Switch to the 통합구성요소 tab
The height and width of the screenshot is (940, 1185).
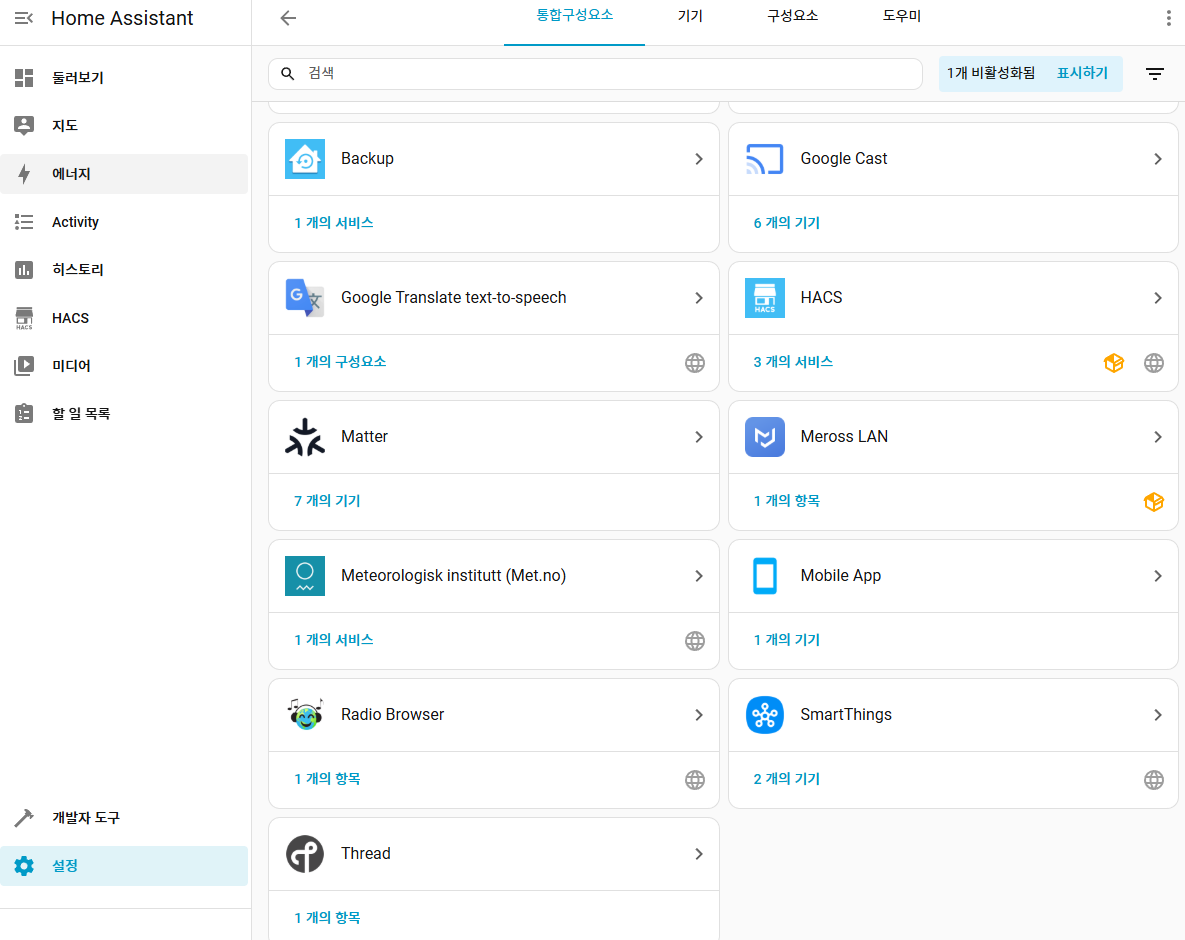pos(574,16)
